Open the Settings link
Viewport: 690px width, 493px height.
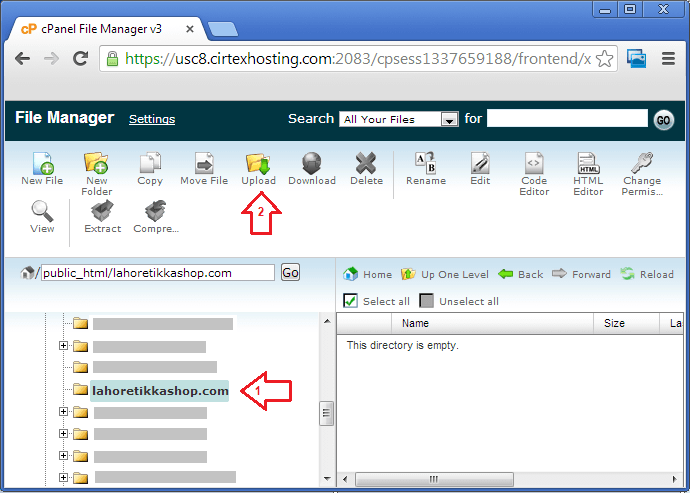point(152,119)
